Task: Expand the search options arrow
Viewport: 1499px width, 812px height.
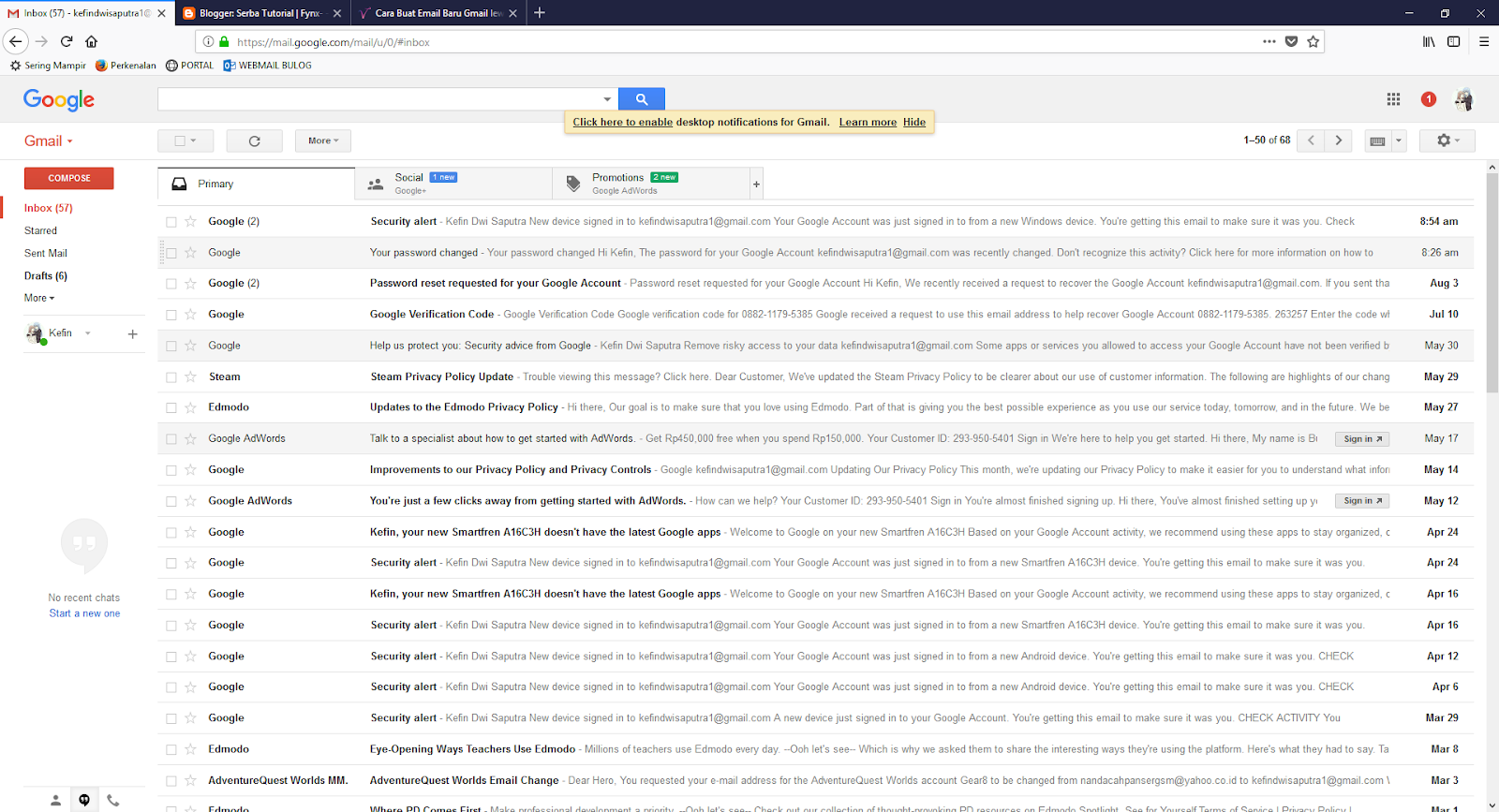Action: tap(607, 99)
